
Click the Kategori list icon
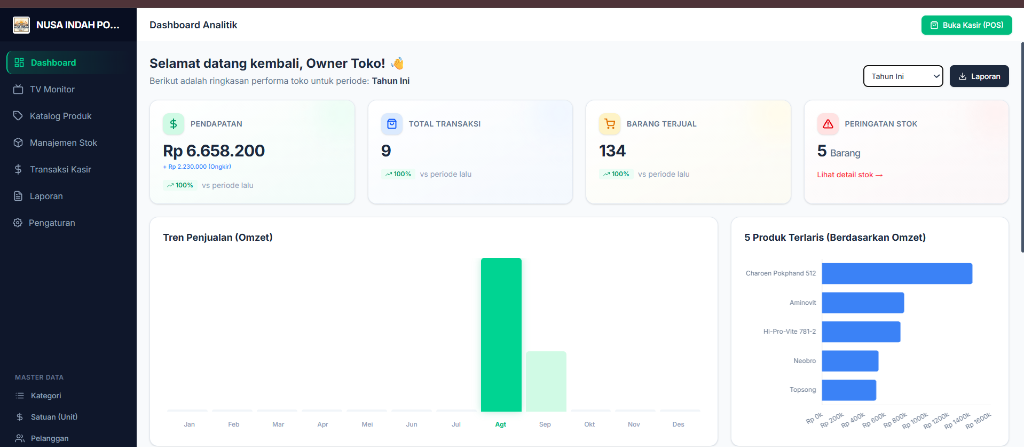pos(20,395)
